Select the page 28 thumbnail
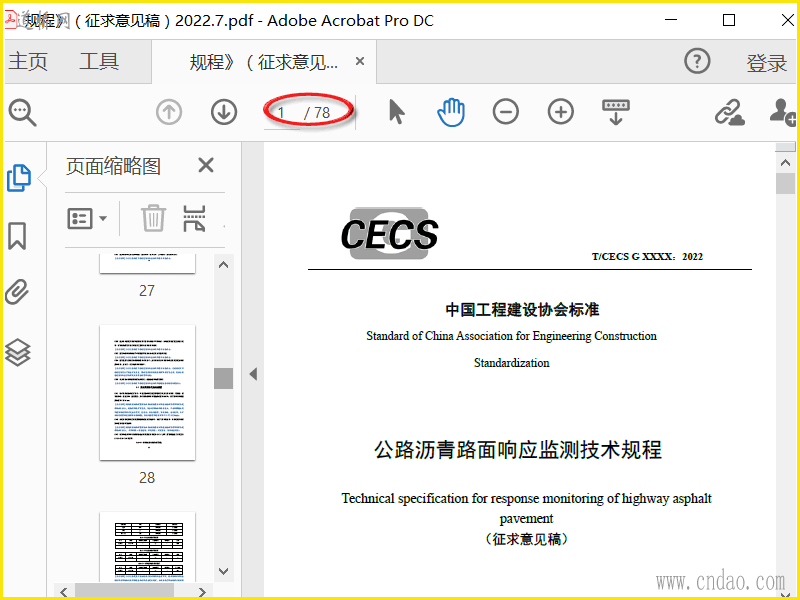 coord(147,392)
